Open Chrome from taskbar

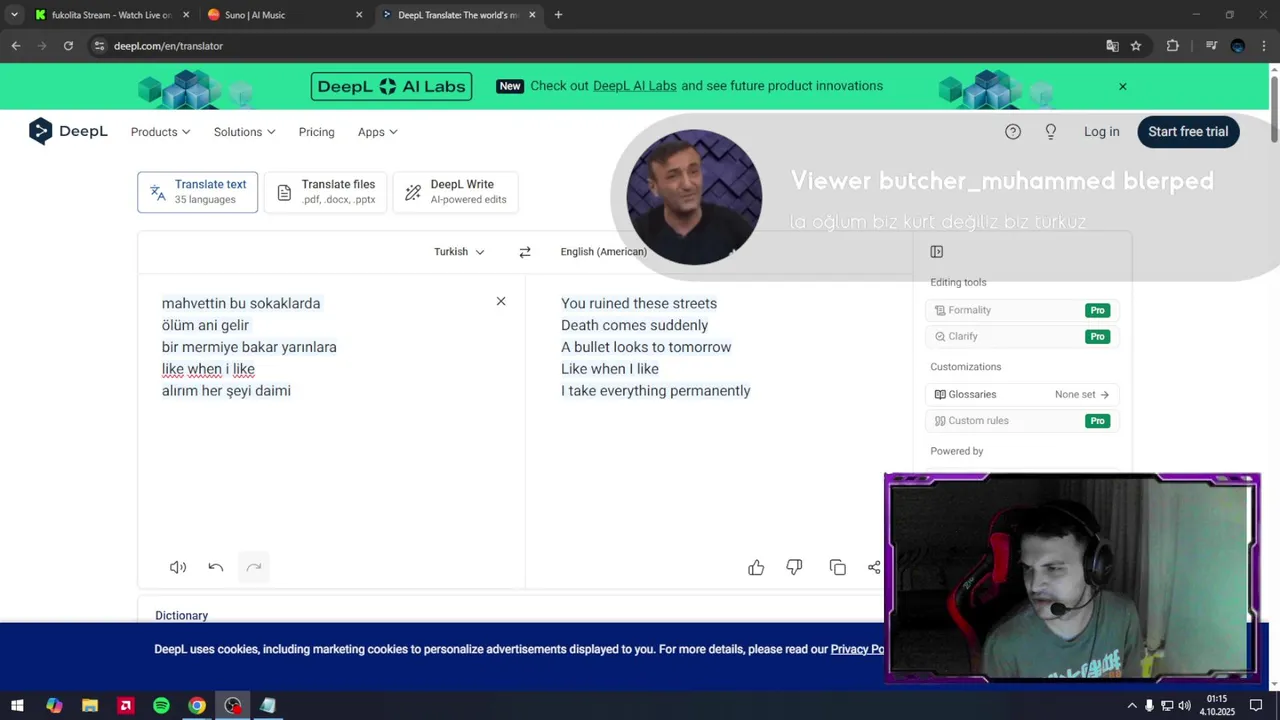[197, 706]
